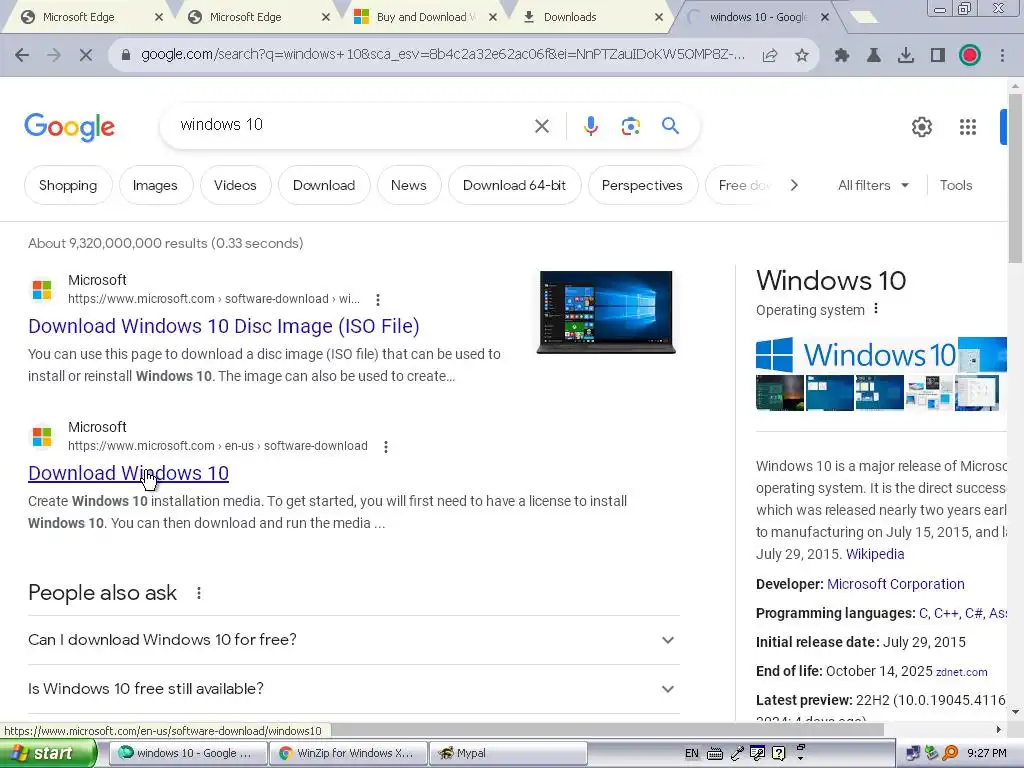Screen dimensions: 1024x768
Task: Click the Google logo
Action: [69, 127]
